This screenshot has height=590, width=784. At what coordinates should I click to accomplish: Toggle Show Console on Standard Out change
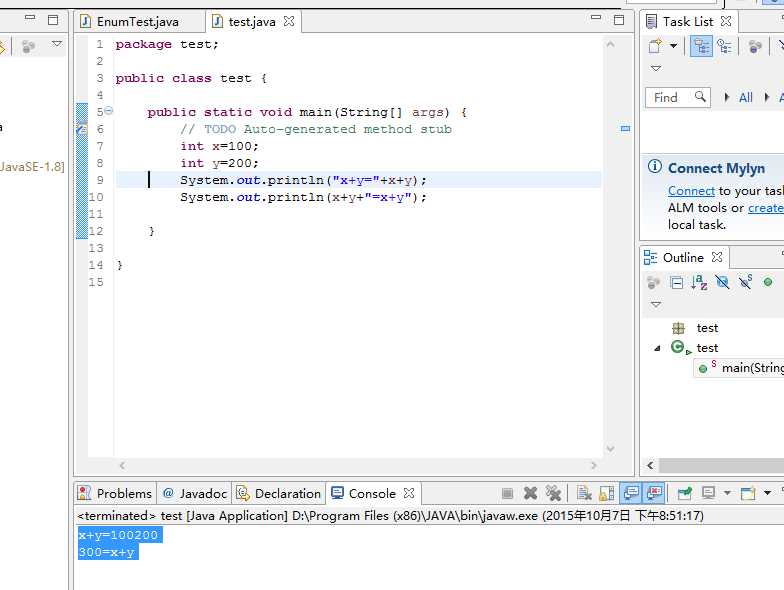(631, 494)
